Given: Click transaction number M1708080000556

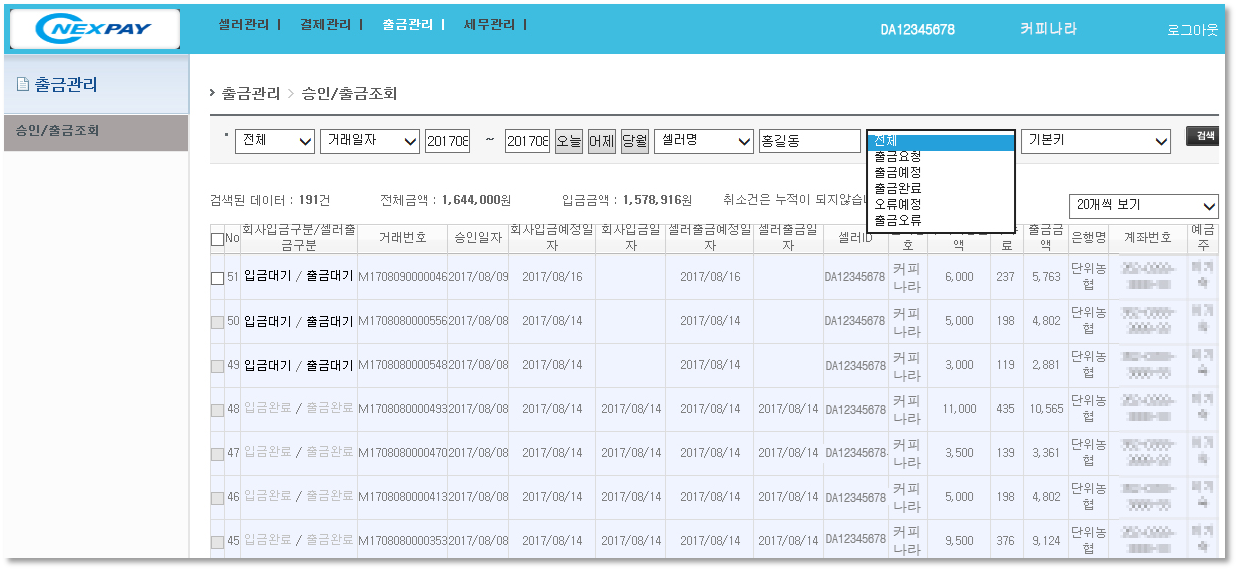Looking at the screenshot, I should (x=402, y=321).
